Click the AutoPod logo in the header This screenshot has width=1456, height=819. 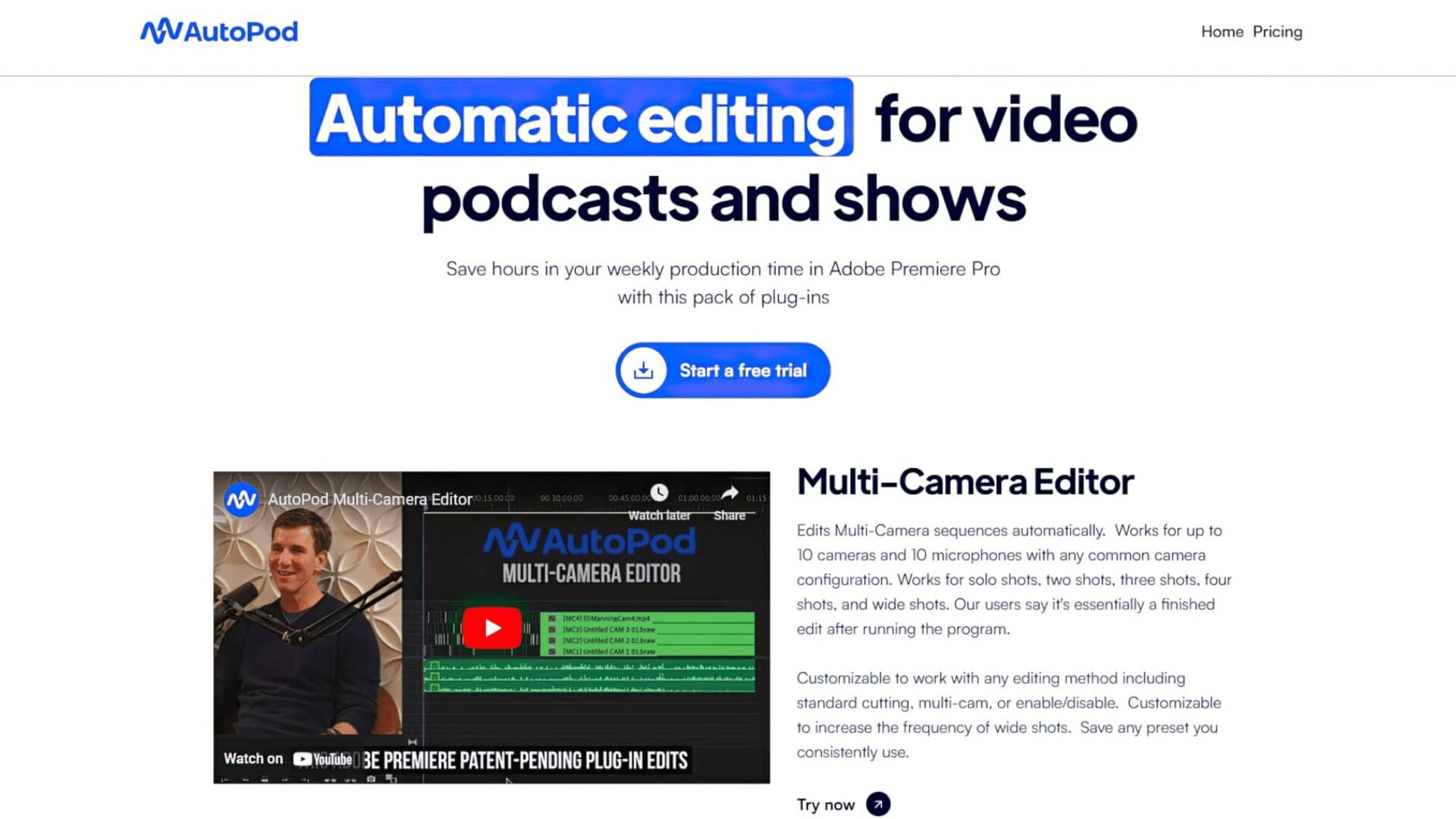(219, 31)
